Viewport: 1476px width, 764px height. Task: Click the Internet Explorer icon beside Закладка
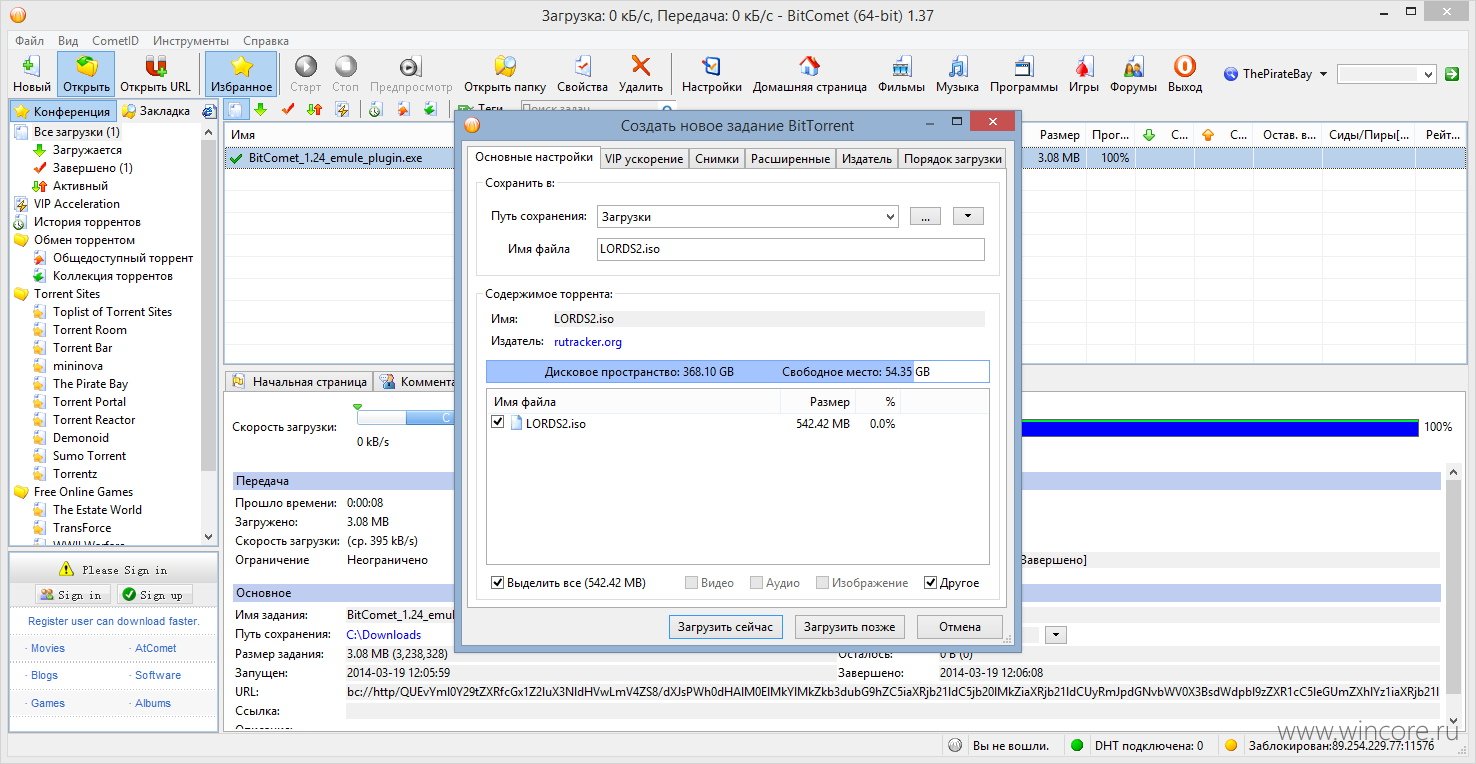point(208,111)
